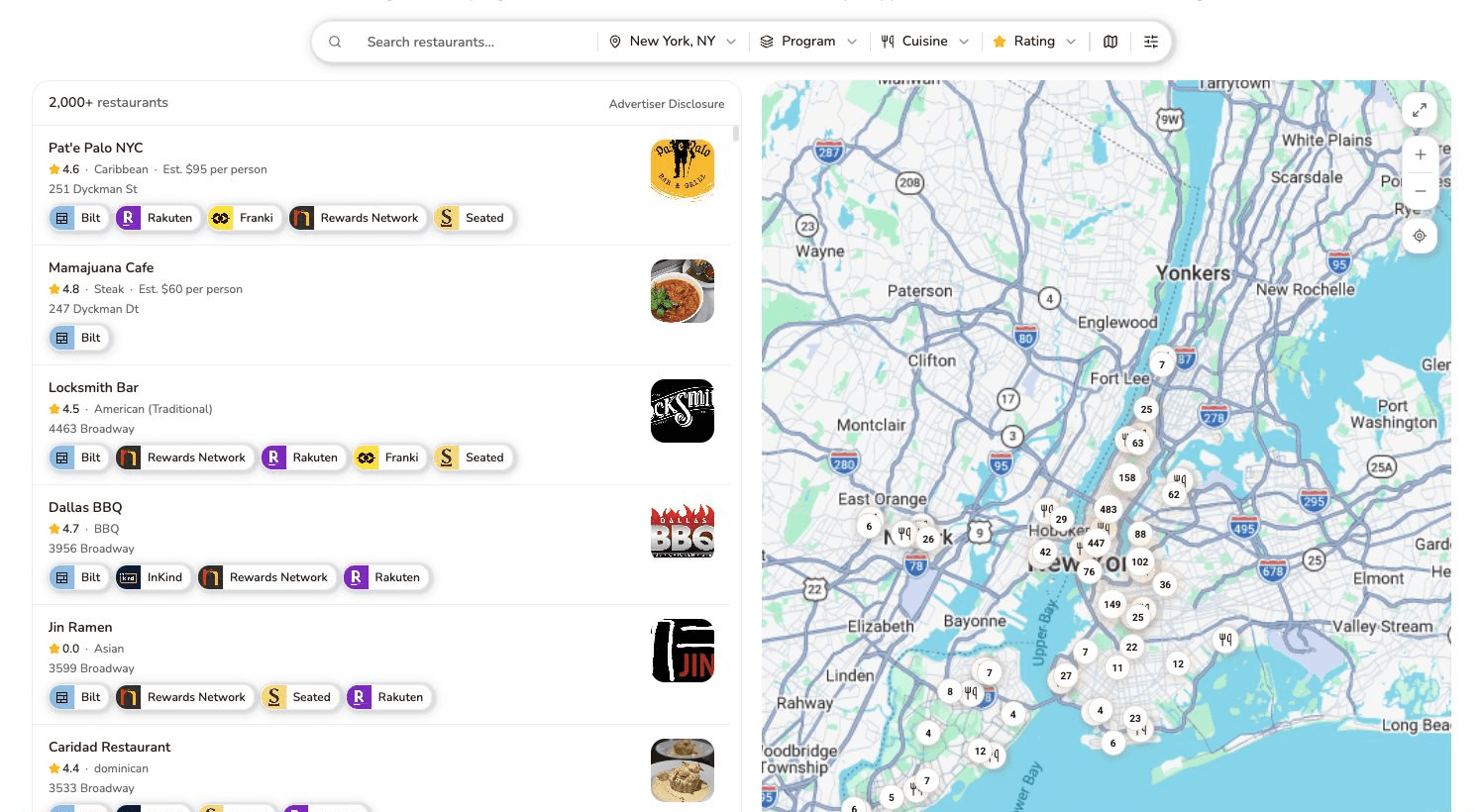Click the Rakuten badge for Dallas BBQ
Screen dimensions: 1483x812
[385, 577]
